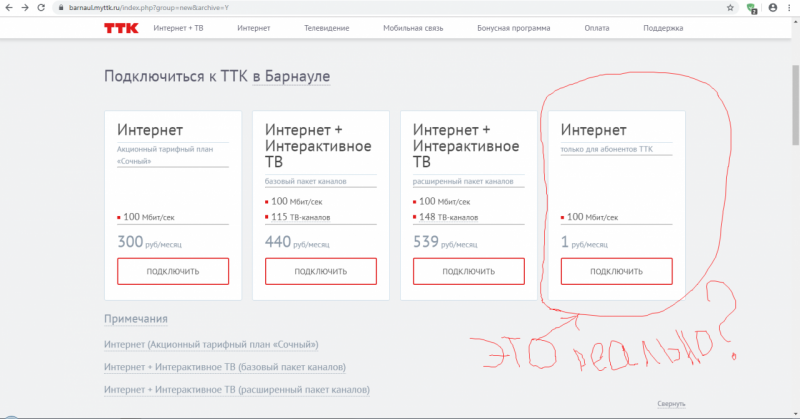This screenshot has height=419, width=800.
Task: Click the 115 ТВ-каналов feature text
Action: [301, 217]
